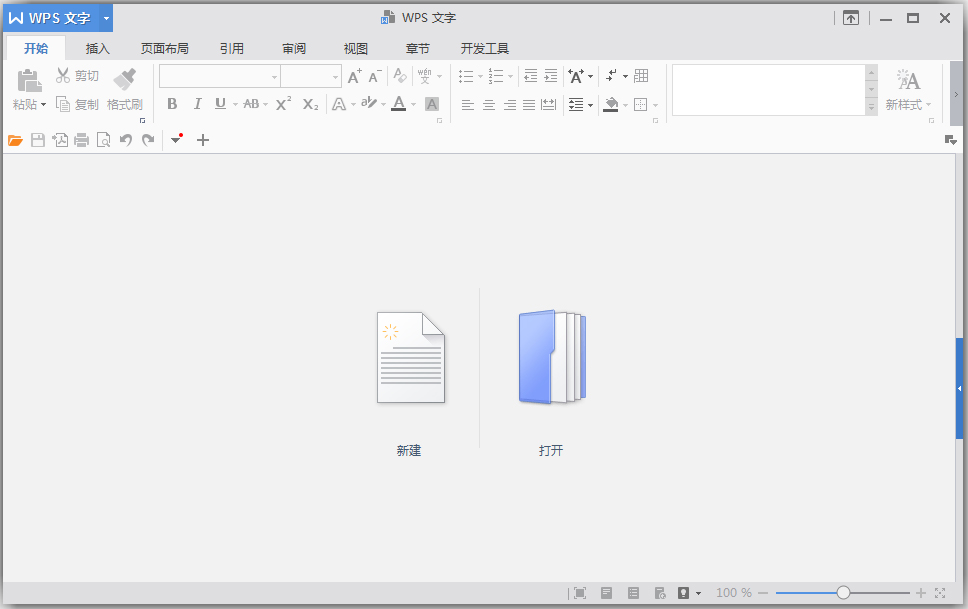Open the WPS 文字 application menu arrow
The width and height of the screenshot is (968, 609).
point(106,19)
